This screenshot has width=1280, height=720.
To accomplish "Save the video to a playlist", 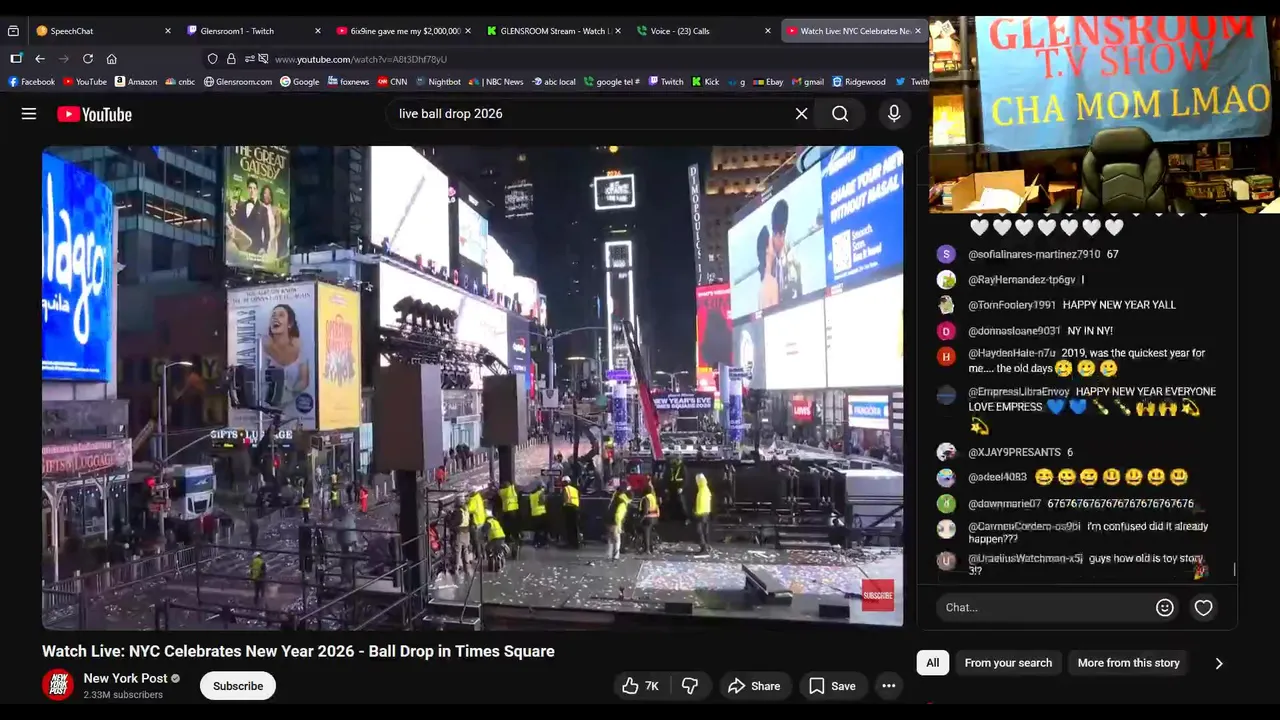I will pyautogui.click(x=832, y=686).
